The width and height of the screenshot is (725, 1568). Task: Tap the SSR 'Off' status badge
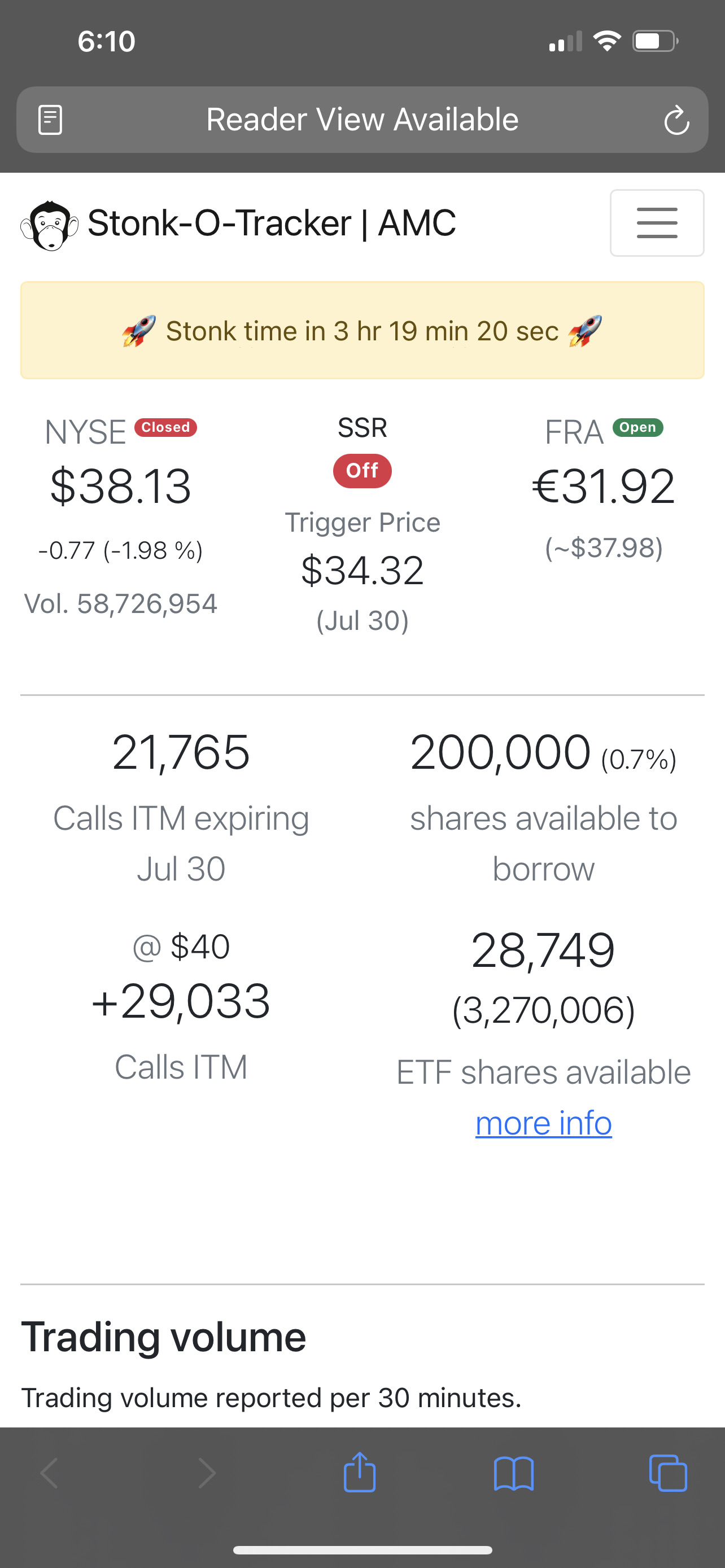click(x=362, y=471)
